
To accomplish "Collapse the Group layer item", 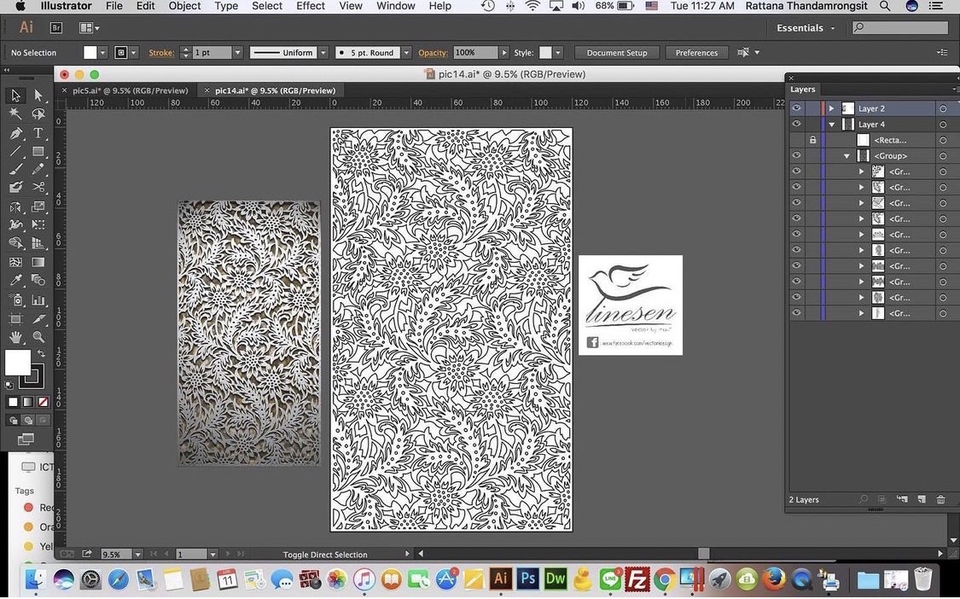I will click(x=847, y=156).
